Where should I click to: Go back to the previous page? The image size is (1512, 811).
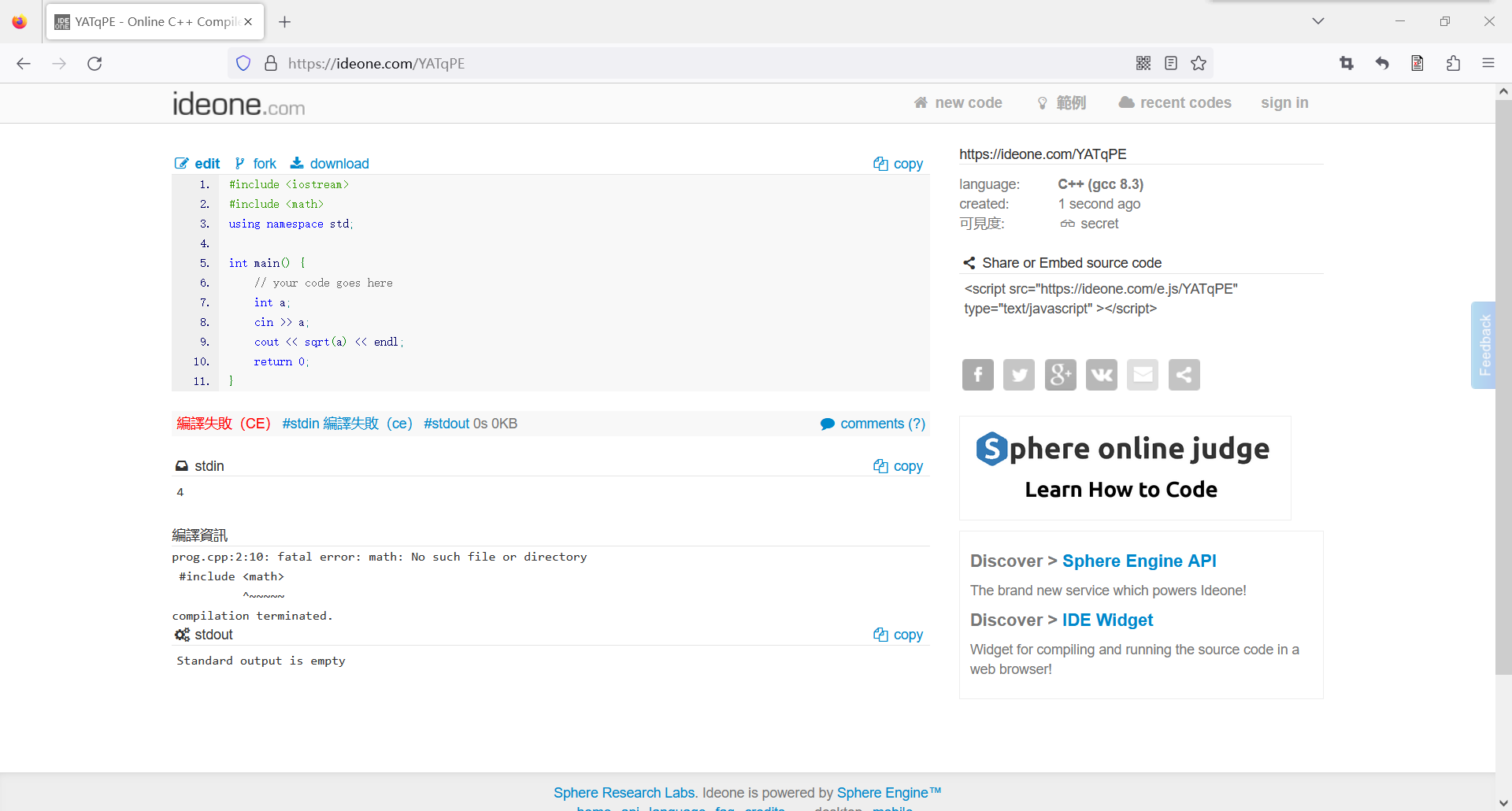pos(24,64)
